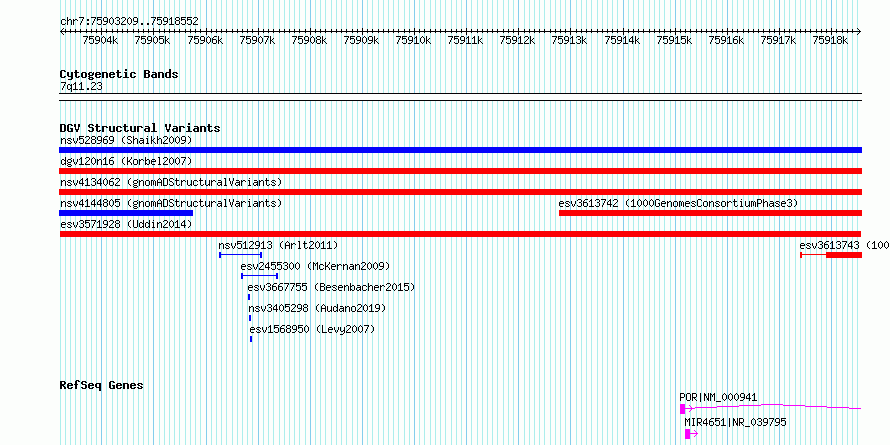Click the POR|NM_000941 gene exon arrow
Image resolution: width=890 pixels, height=445 pixels.
point(686,409)
